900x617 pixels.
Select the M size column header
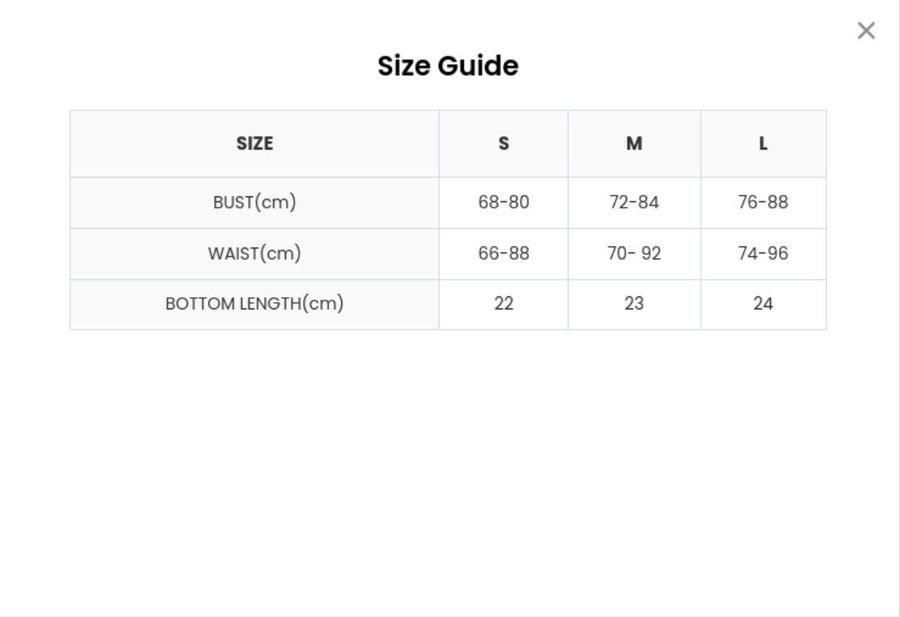click(x=634, y=144)
